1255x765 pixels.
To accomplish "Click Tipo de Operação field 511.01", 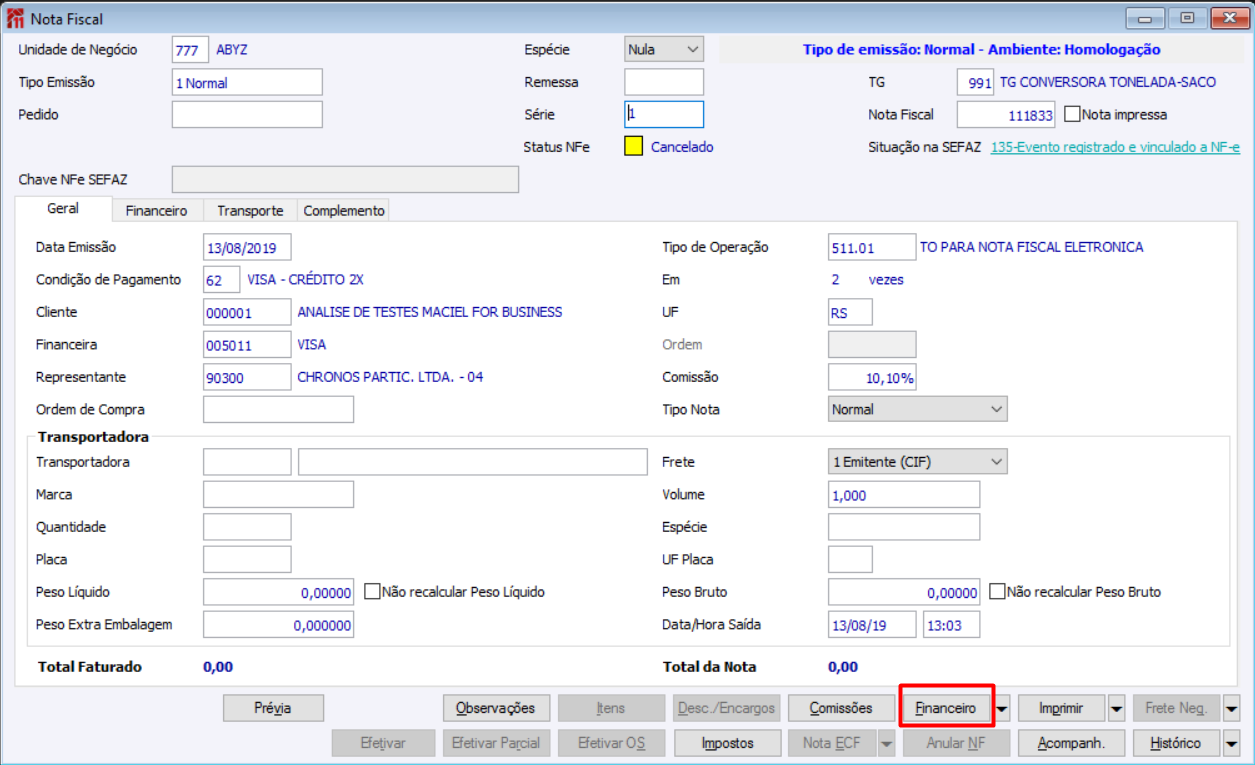I will coord(872,247).
